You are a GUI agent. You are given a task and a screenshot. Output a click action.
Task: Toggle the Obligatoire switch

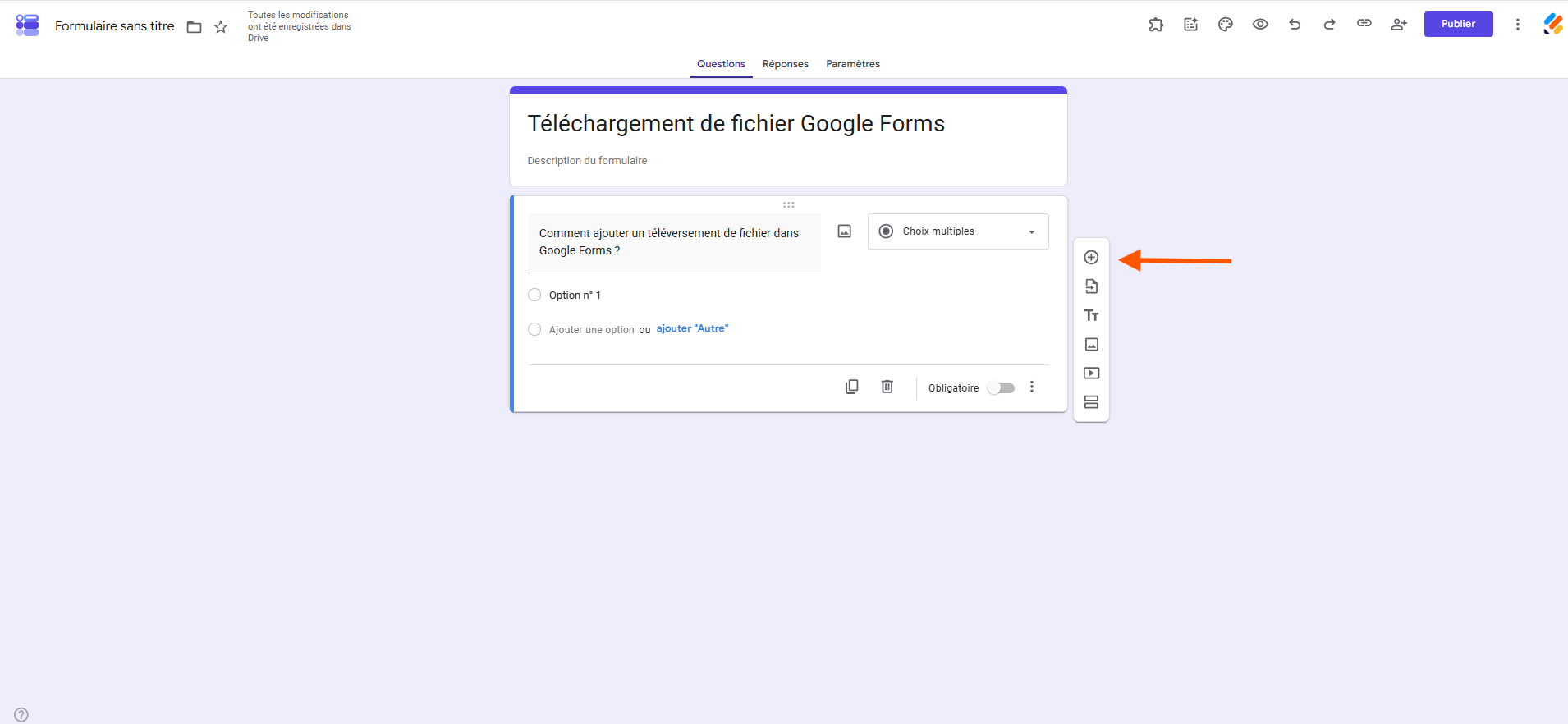1002,388
